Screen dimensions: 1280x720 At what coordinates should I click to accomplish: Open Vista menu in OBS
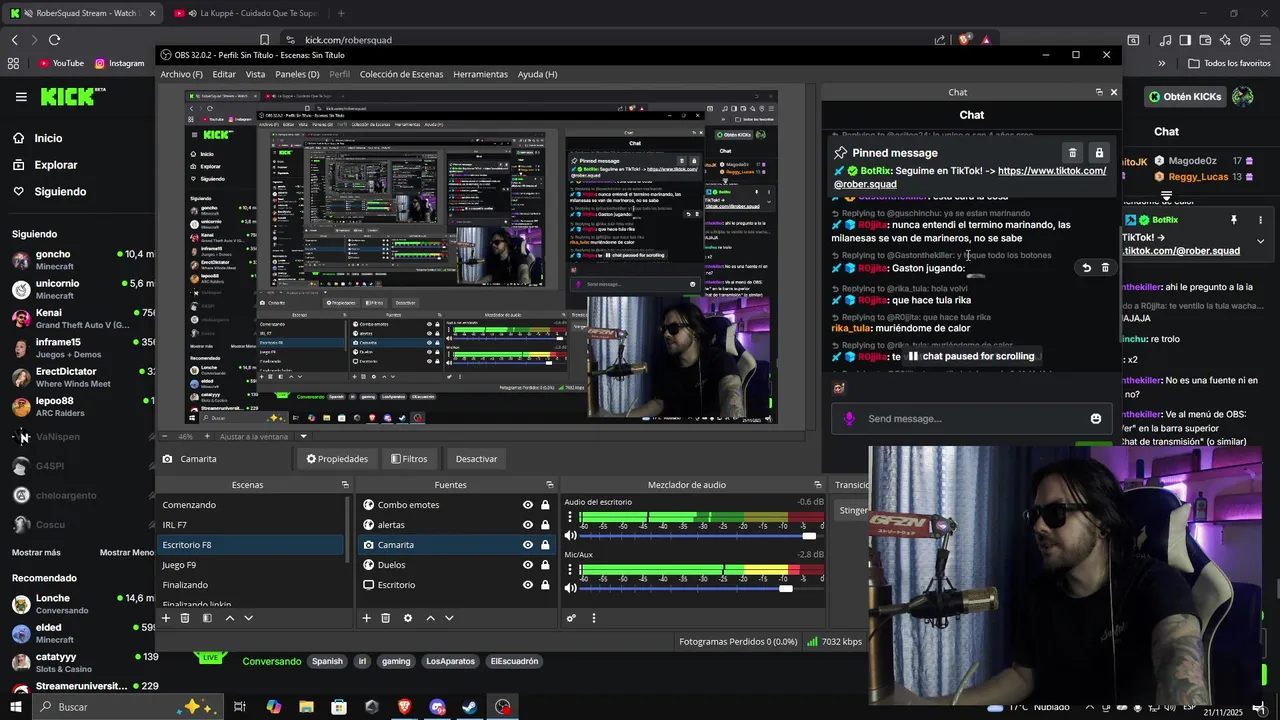point(255,74)
